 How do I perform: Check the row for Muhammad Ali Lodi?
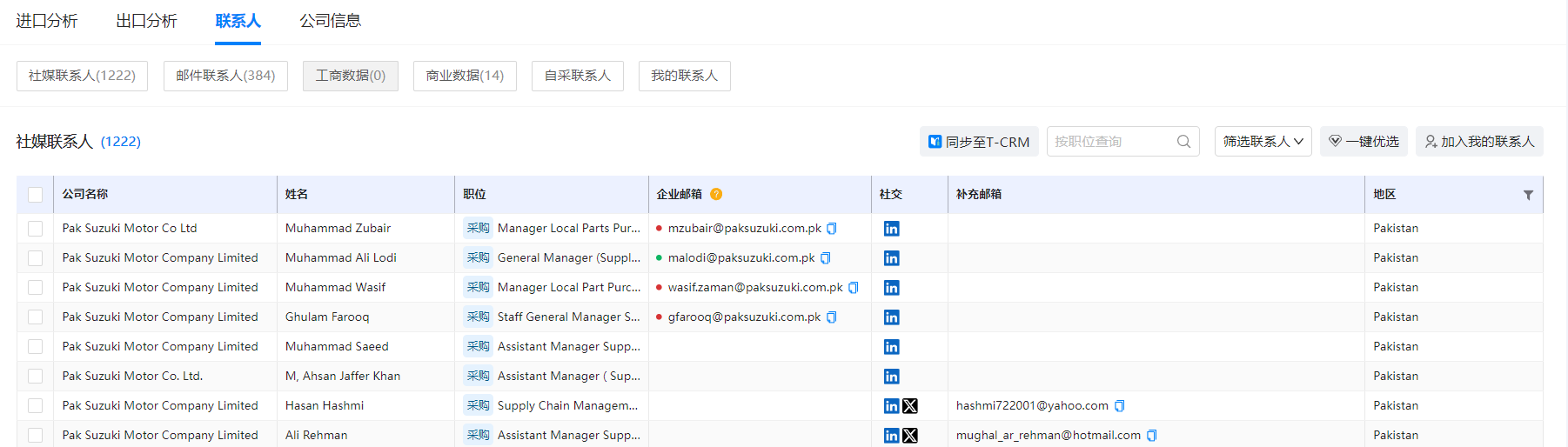(x=36, y=258)
